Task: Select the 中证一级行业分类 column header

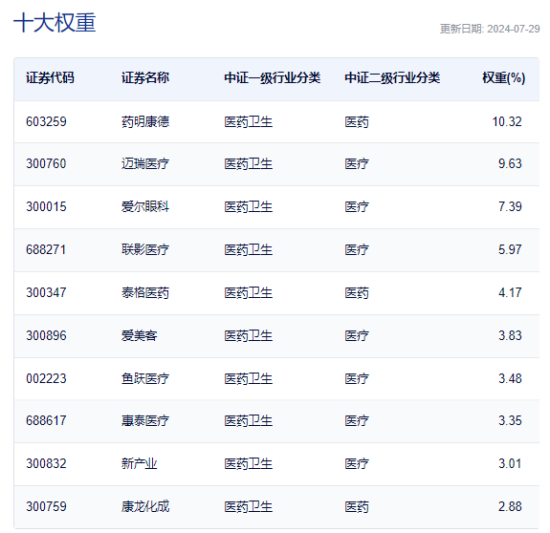Action: pyautogui.click(x=272, y=78)
